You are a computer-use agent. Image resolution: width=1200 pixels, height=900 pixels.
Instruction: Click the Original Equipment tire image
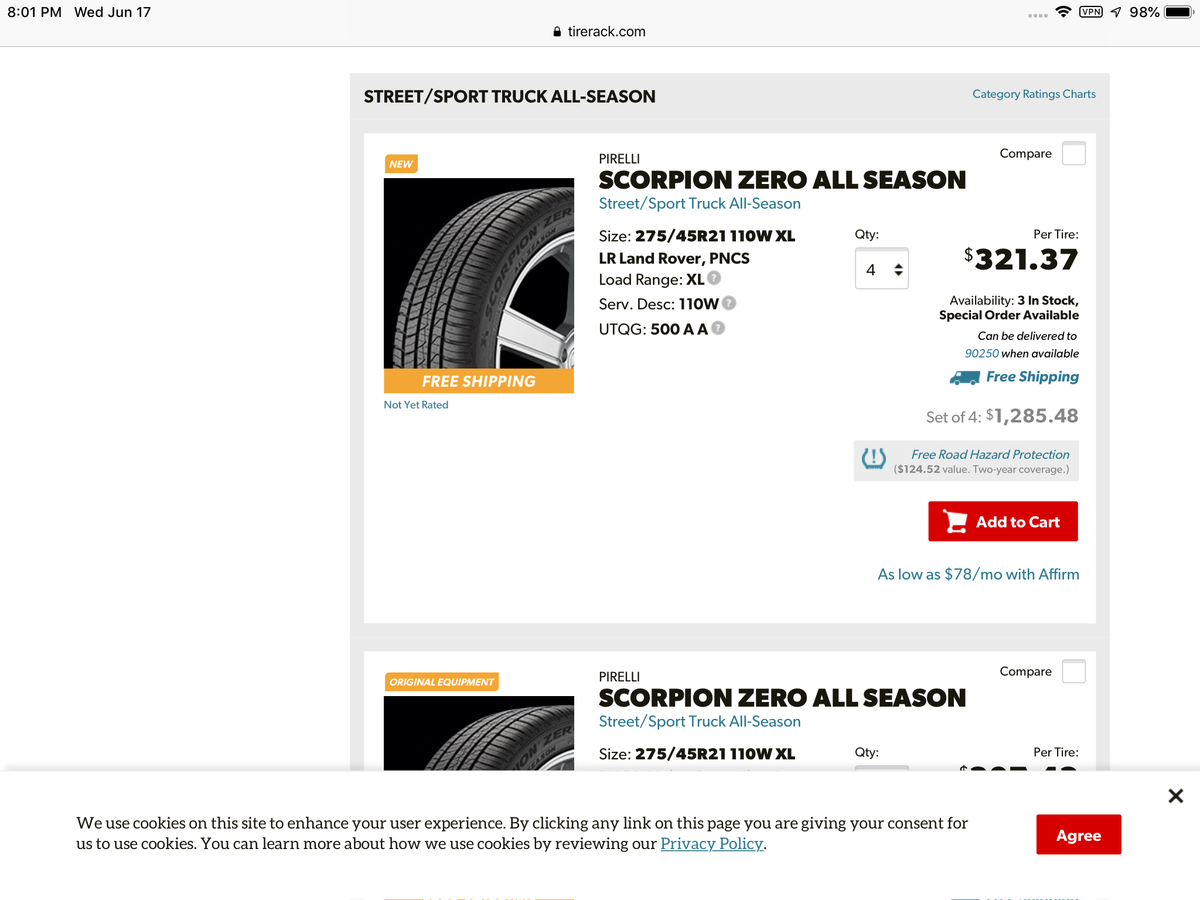point(479,733)
